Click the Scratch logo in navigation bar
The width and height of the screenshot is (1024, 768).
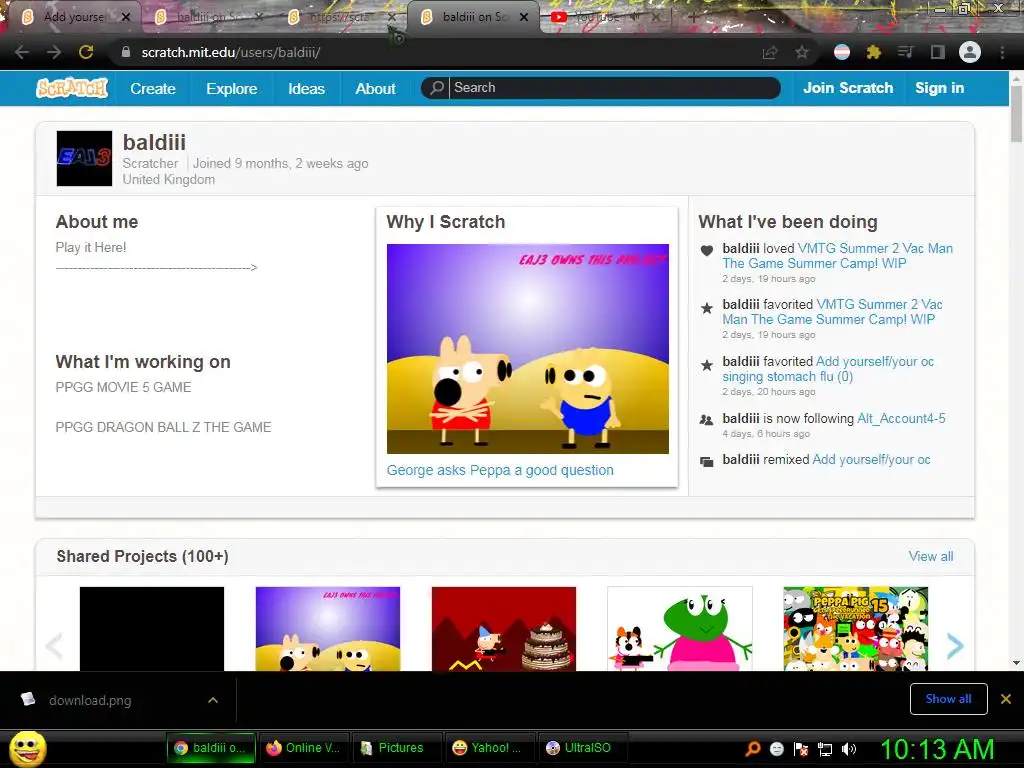[72, 88]
